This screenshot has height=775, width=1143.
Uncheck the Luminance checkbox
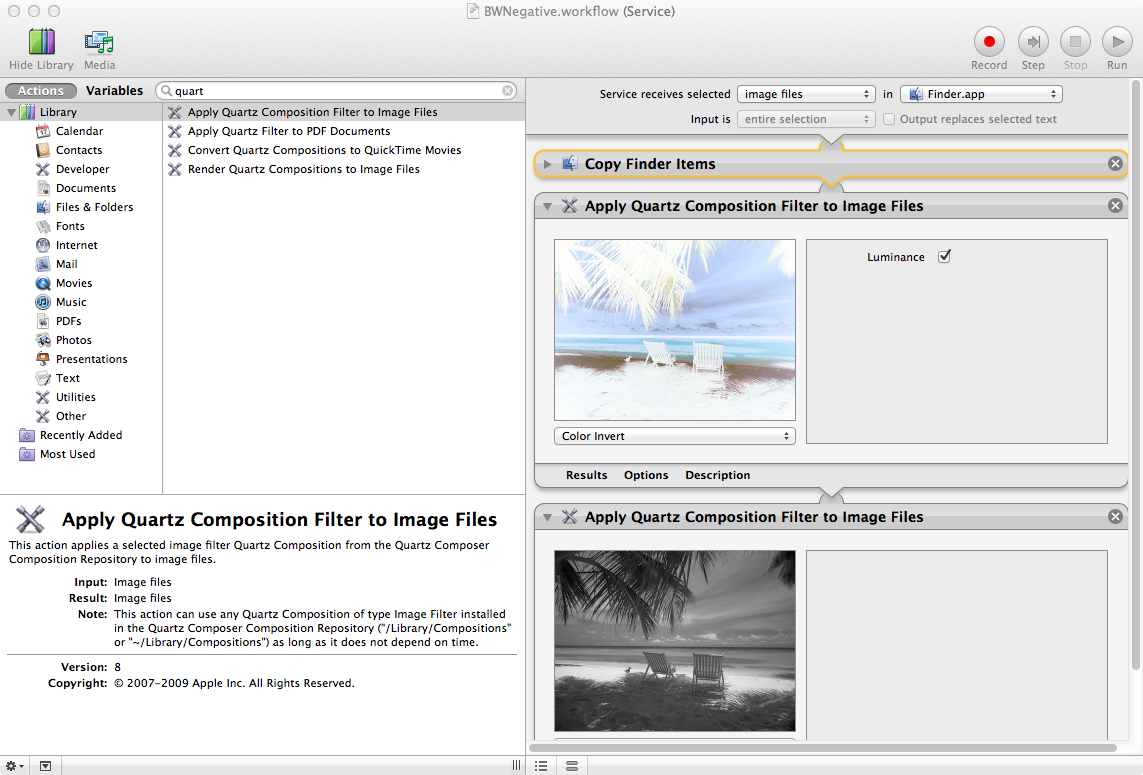[x=944, y=257]
